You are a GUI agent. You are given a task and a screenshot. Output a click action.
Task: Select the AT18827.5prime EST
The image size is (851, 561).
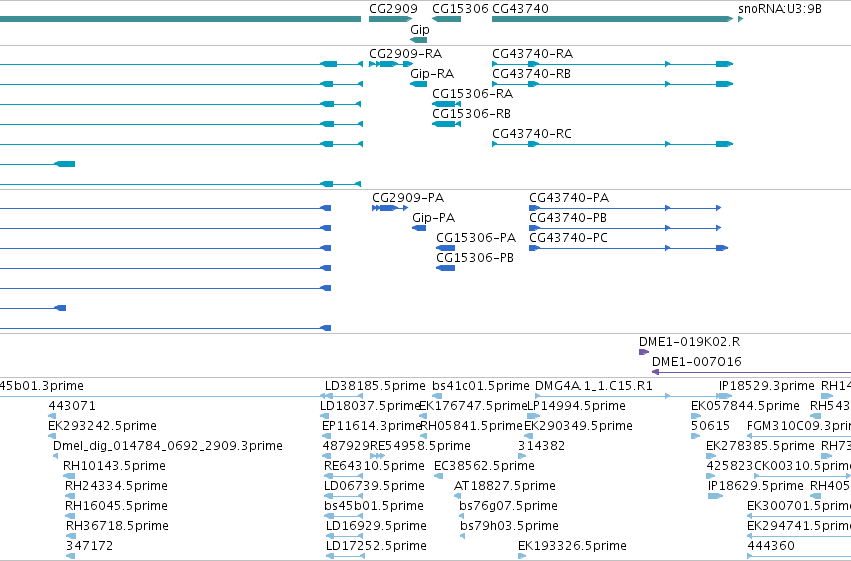coord(505,486)
